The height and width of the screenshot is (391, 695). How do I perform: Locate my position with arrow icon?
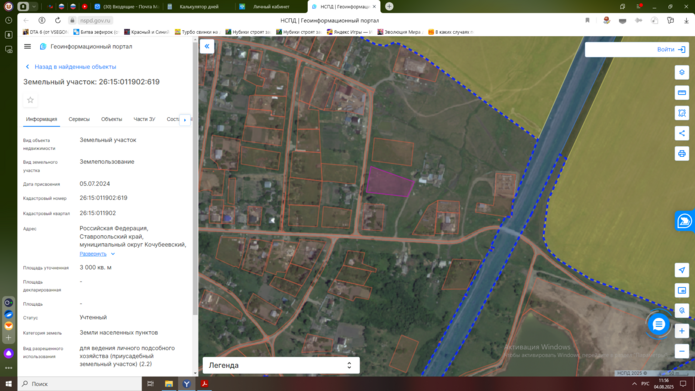point(682,270)
